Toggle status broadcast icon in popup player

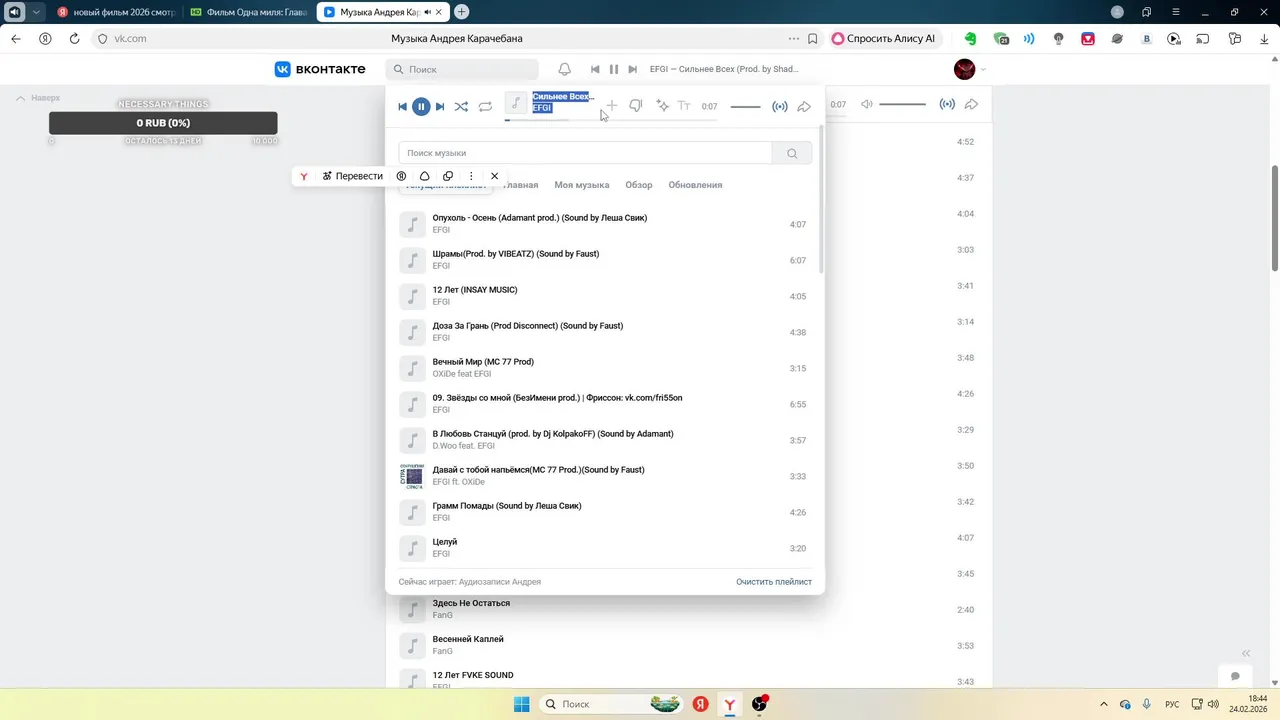780,106
